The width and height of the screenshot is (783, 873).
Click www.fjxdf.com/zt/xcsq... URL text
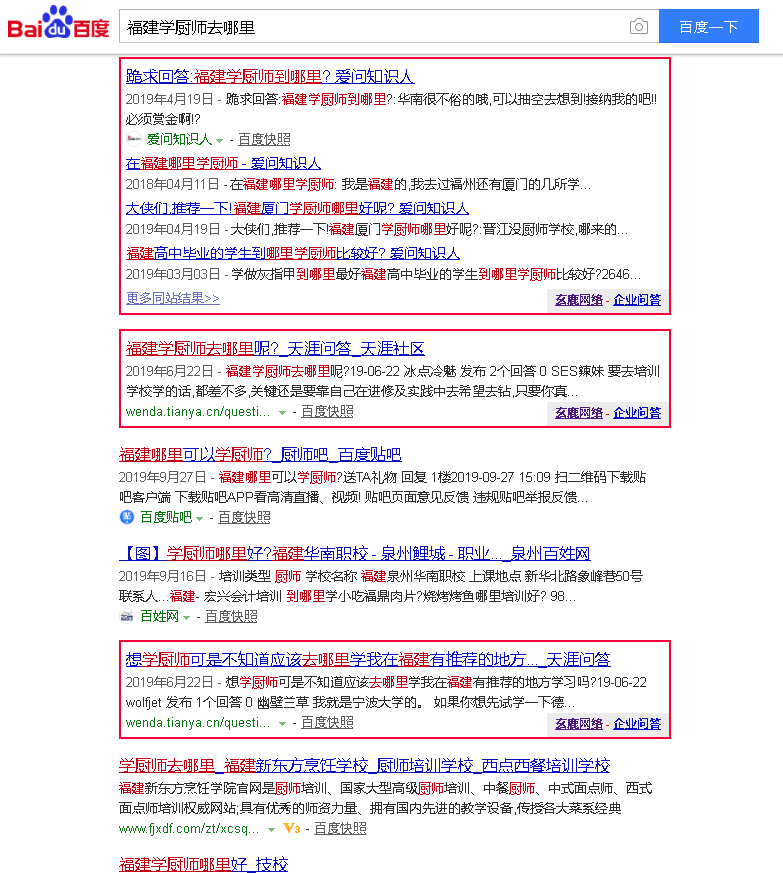[x=189, y=828]
